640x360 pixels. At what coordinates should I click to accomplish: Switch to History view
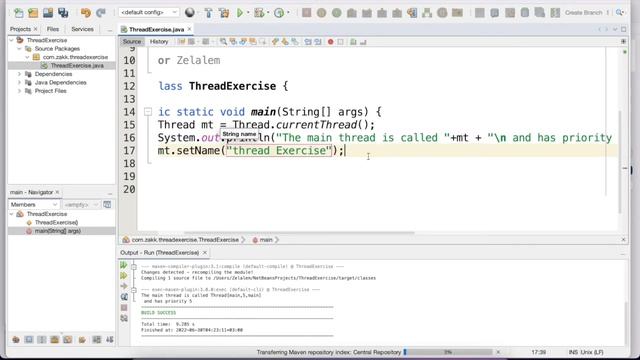[159, 42]
